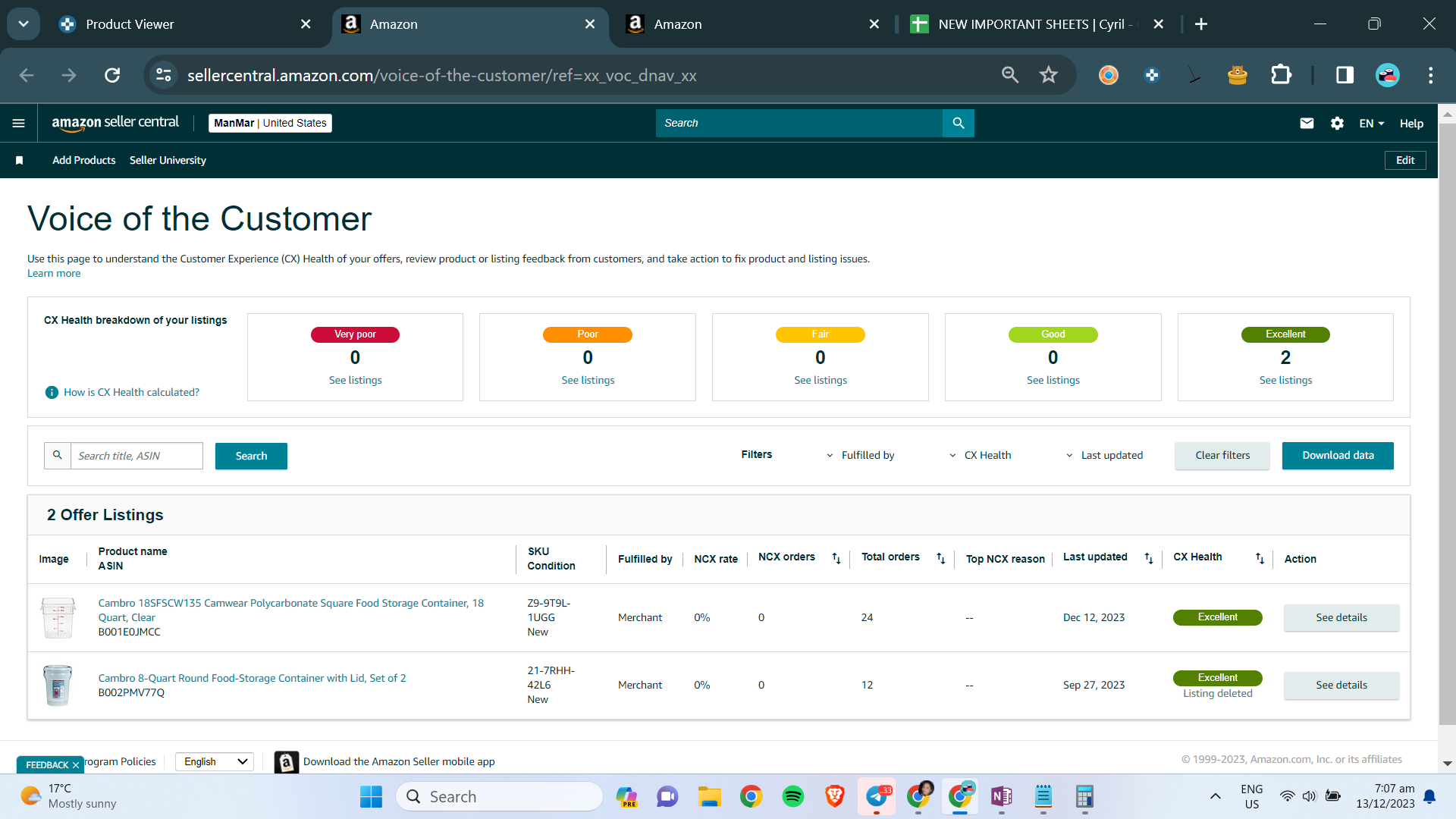The height and width of the screenshot is (819, 1456).
Task: See details for Cambro 8-Quart Round listing
Action: [1341, 685]
